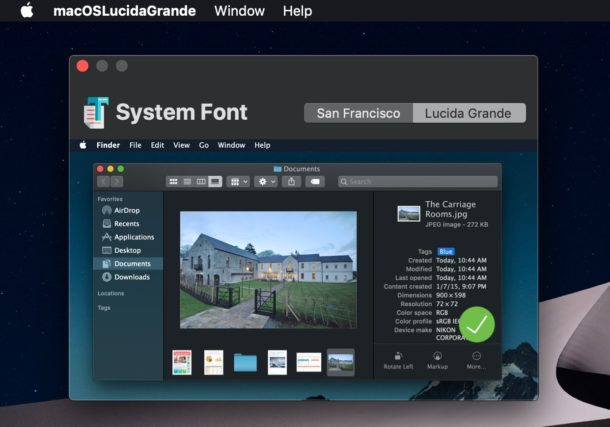The width and height of the screenshot is (610, 427).
Task: Click the Resolution value 72 × 72
Action: 447,304
